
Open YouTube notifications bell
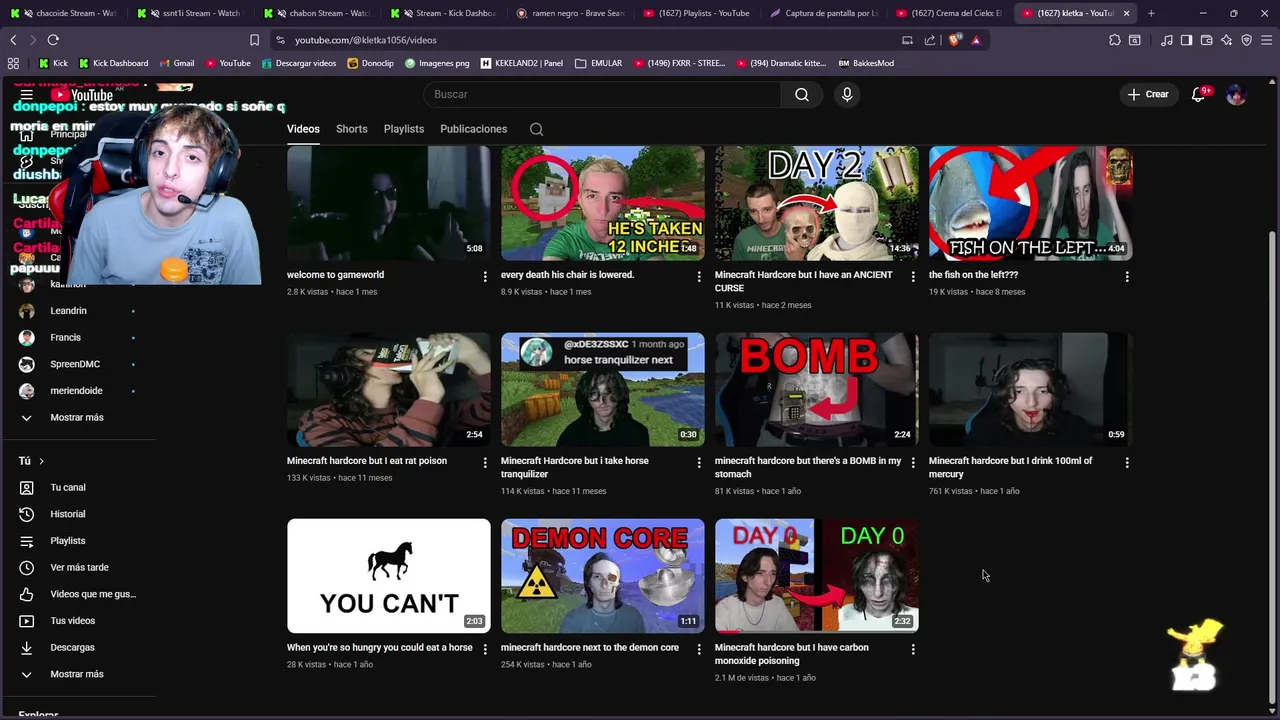pos(1198,94)
